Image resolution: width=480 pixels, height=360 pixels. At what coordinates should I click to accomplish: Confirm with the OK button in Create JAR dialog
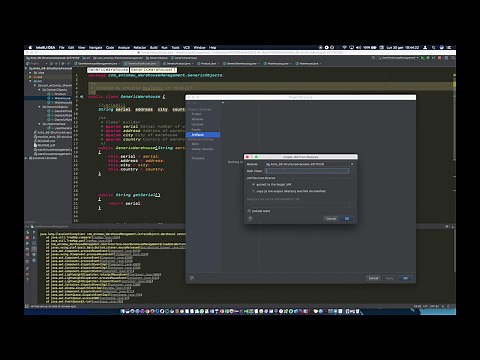347,219
